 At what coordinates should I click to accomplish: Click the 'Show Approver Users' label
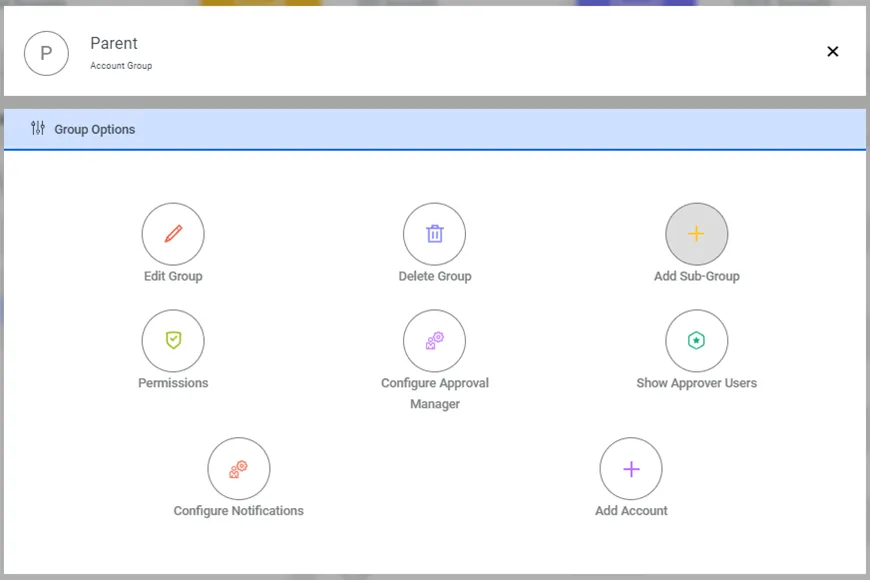pos(696,383)
